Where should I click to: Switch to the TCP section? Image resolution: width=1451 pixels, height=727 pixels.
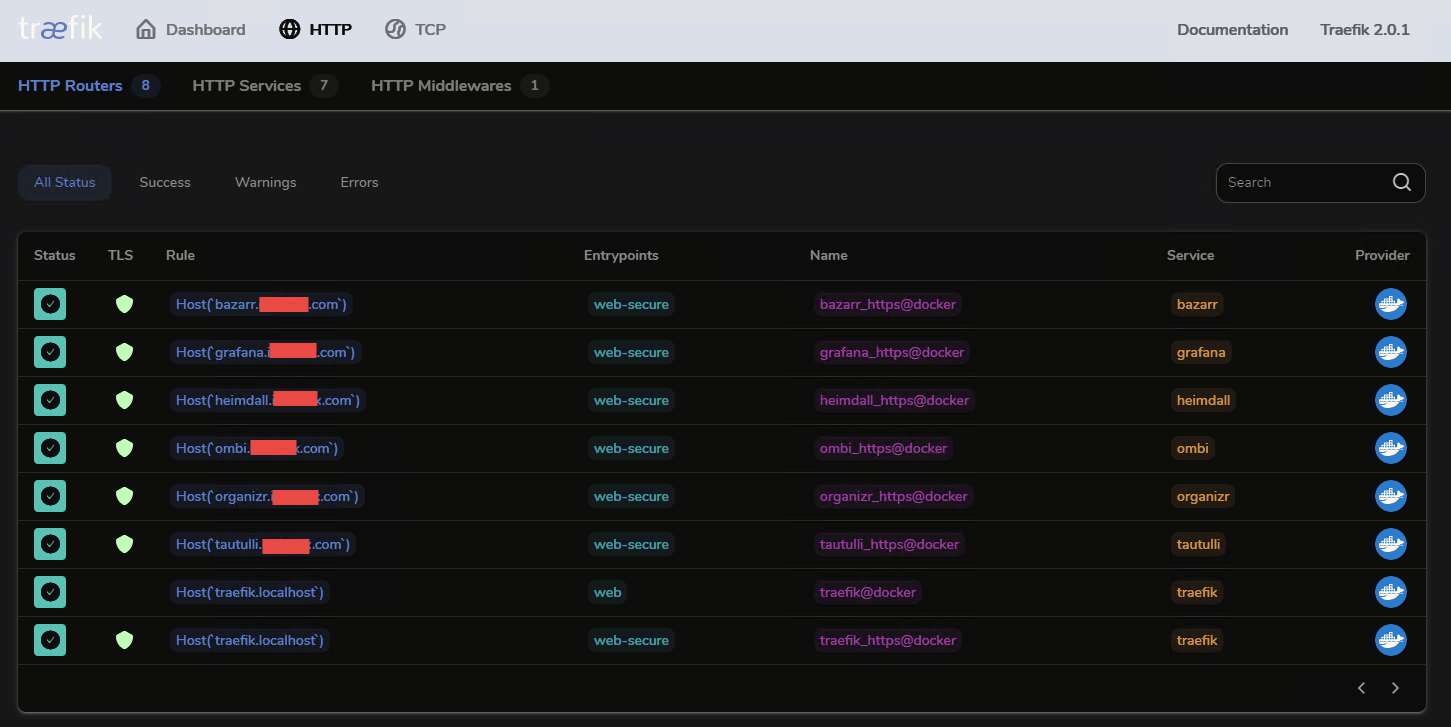click(415, 29)
